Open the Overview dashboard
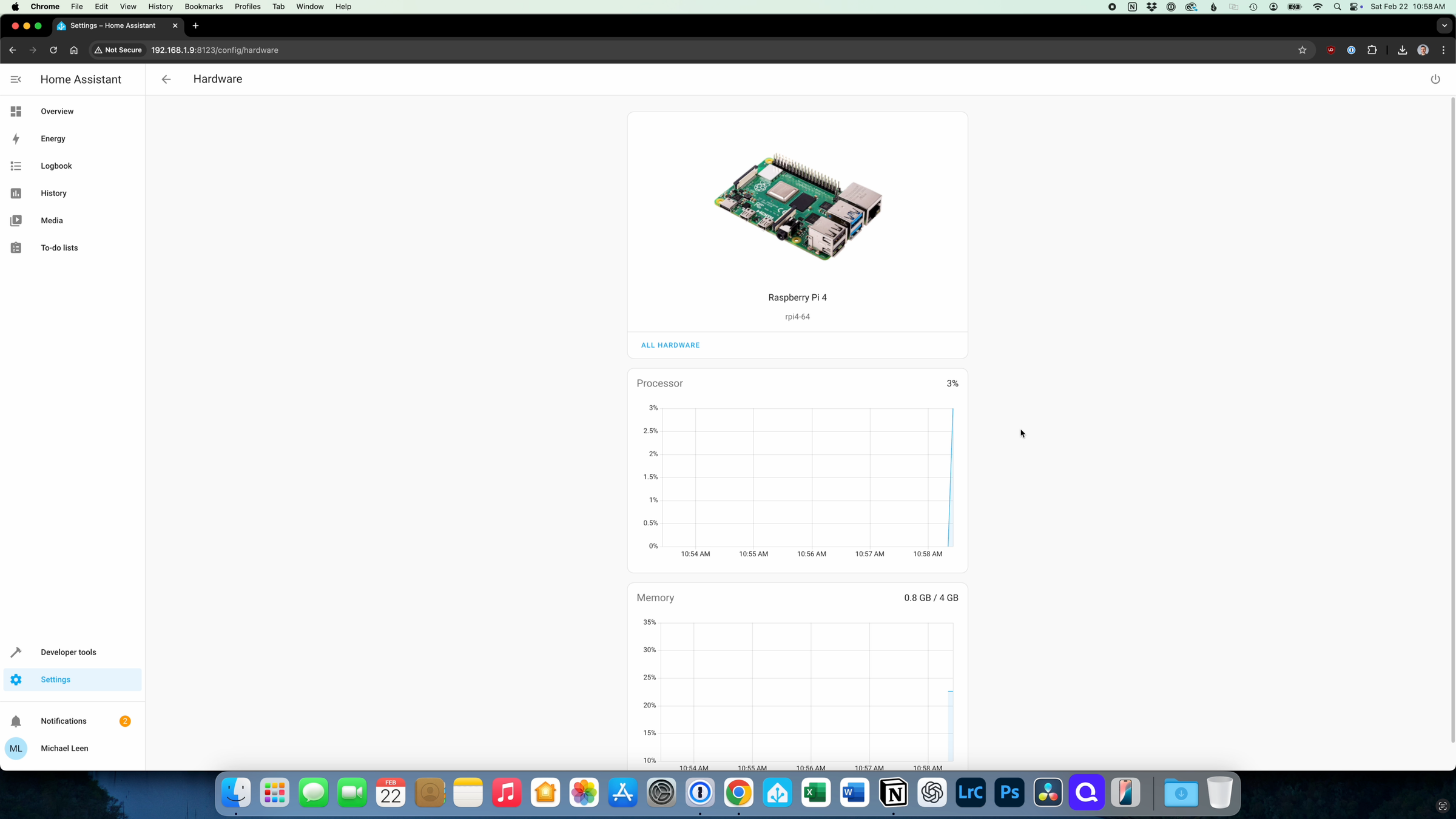1456x819 pixels. pos(57,112)
